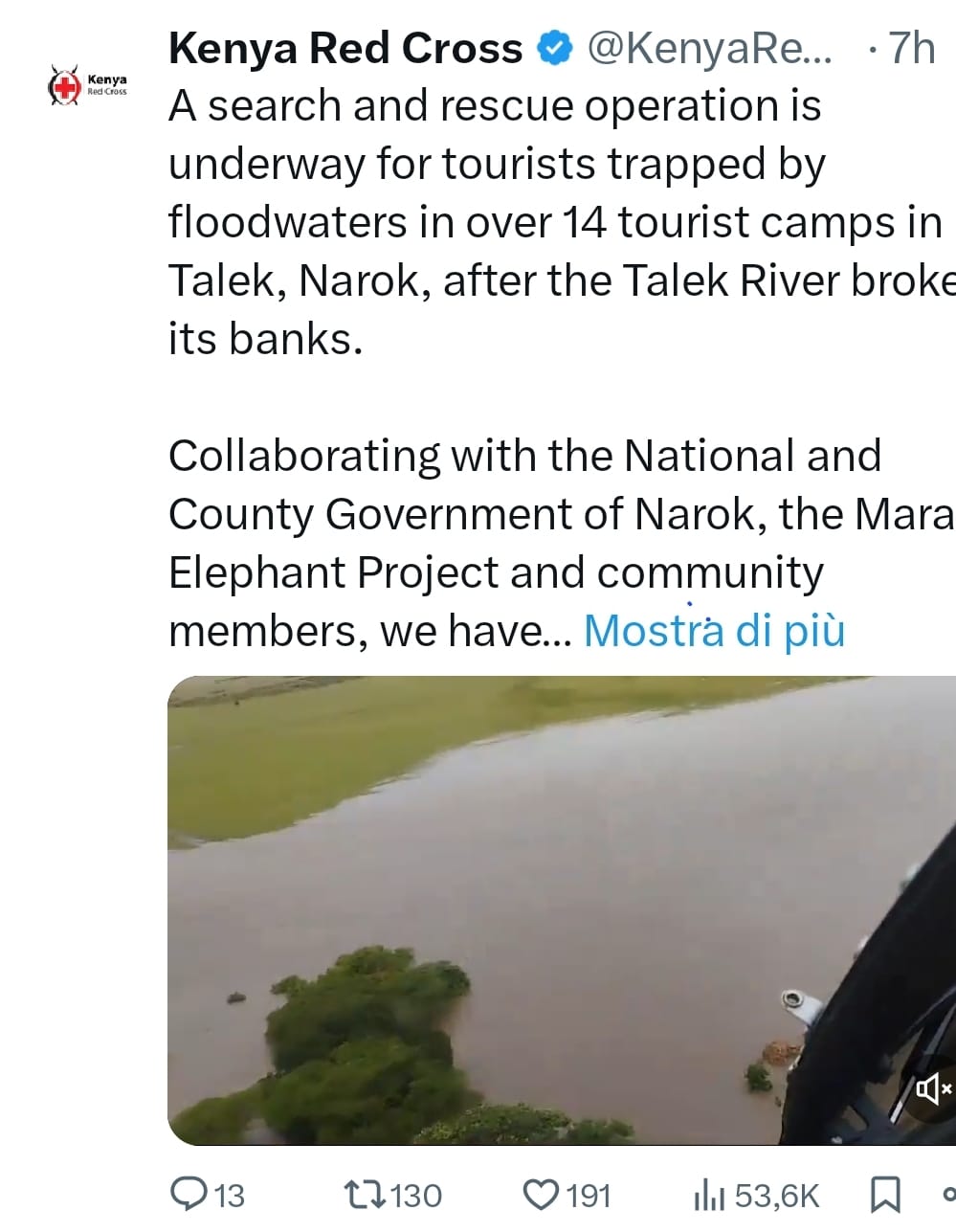Open the Kenya Red Cross profile avatar
The image size is (956, 1232).
pos(88,85)
